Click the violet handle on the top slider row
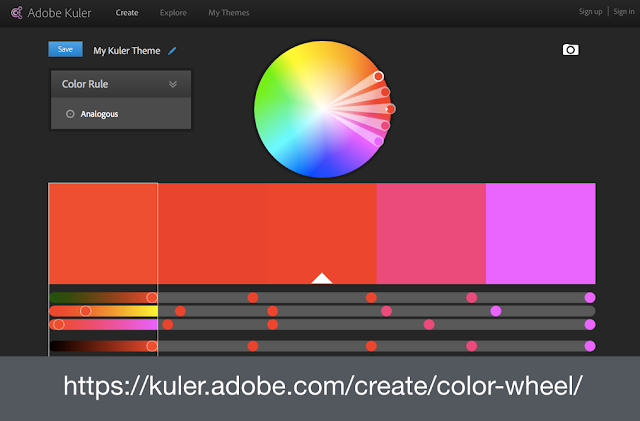Viewport: 640px width, 421px height. pos(590,298)
